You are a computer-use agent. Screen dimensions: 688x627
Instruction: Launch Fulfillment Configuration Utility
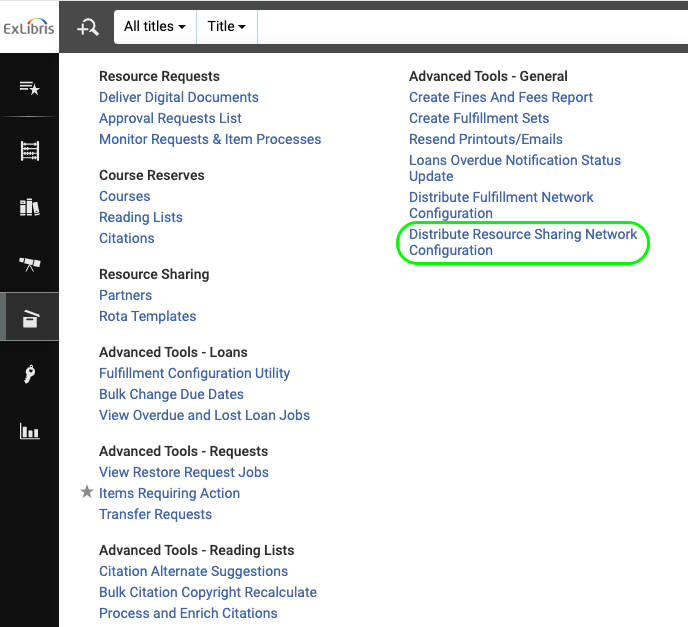[194, 373]
